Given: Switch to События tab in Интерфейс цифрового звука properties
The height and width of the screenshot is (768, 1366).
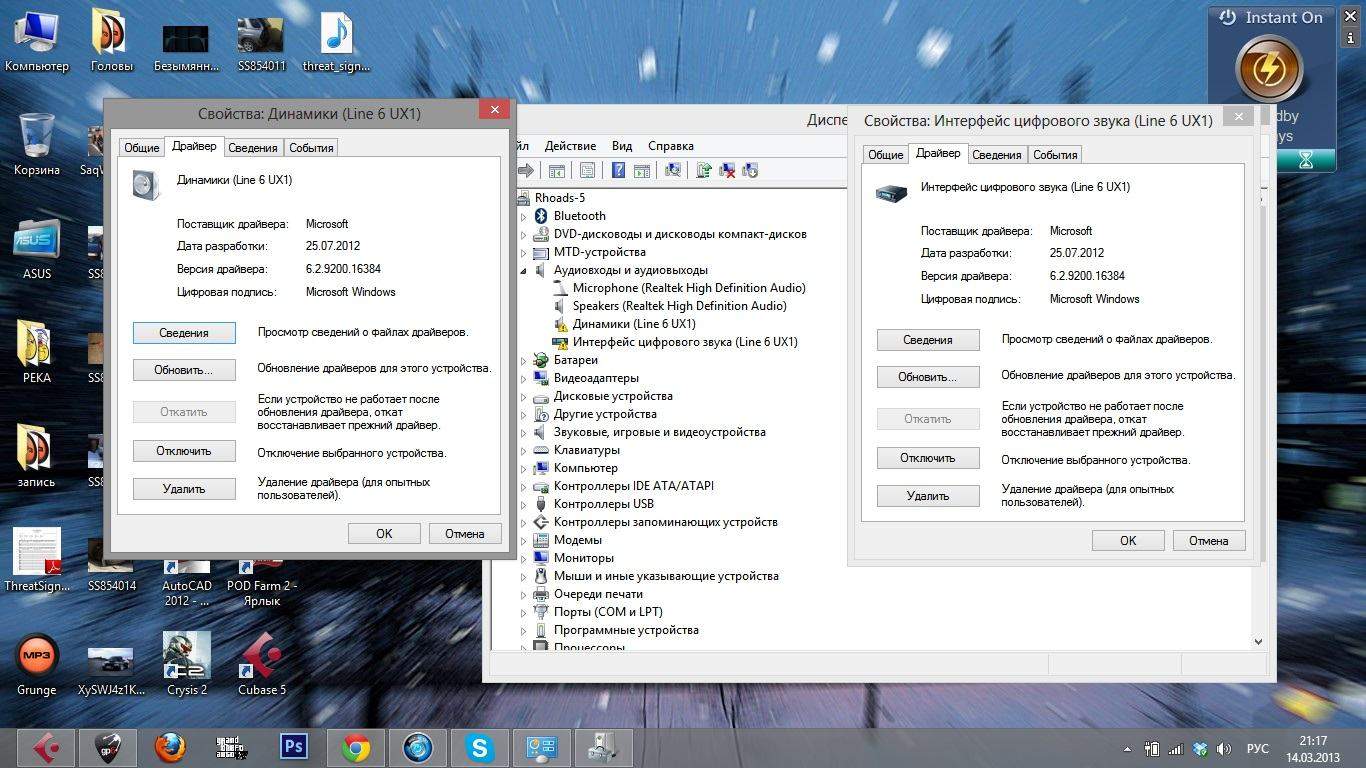Looking at the screenshot, I should pyautogui.click(x=1055, y=154).
